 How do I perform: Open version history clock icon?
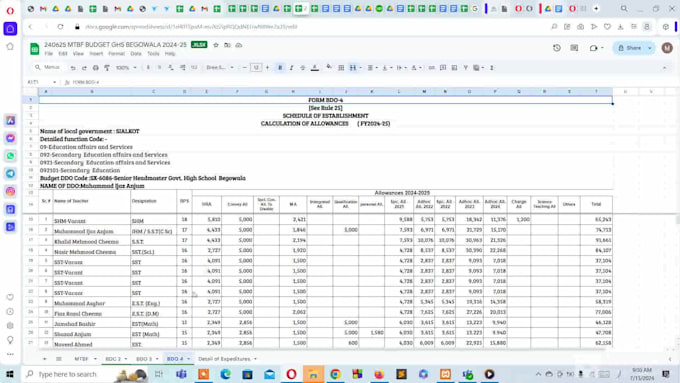click(557, 48)
